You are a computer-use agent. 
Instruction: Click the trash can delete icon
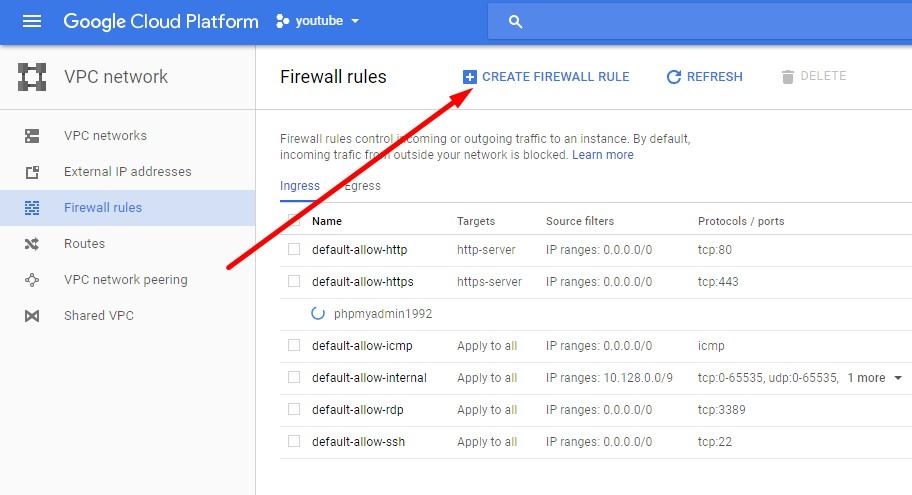pos(788,77)
